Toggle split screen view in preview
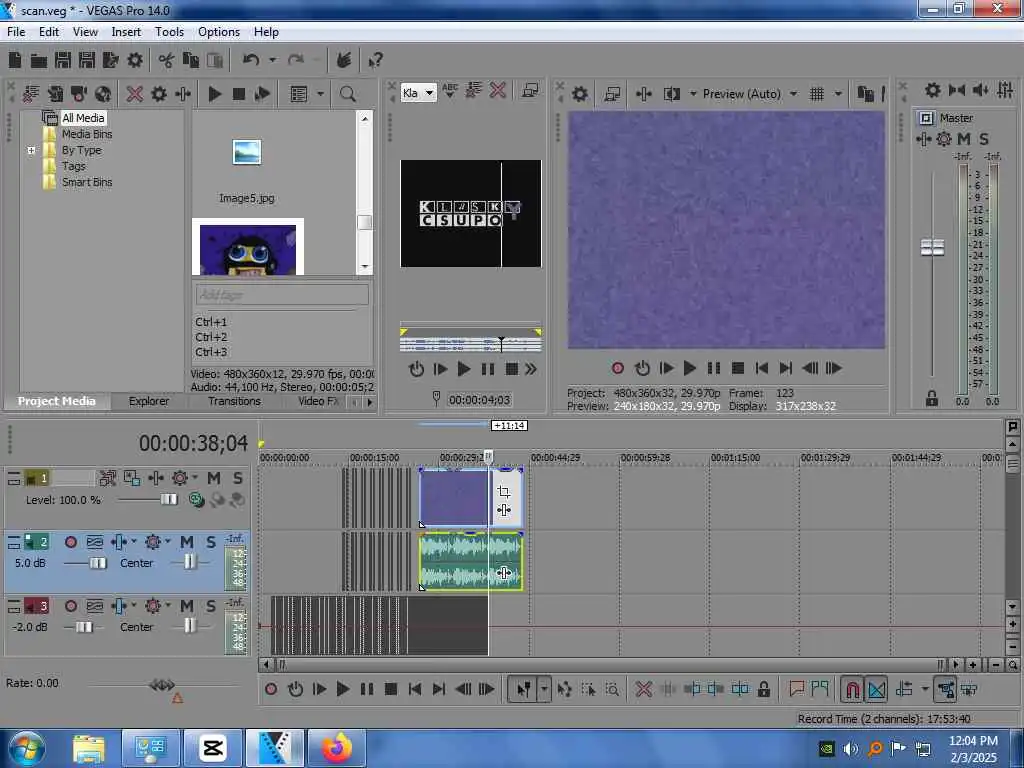The image size is (1024, 768). click(x=672, y=94)
